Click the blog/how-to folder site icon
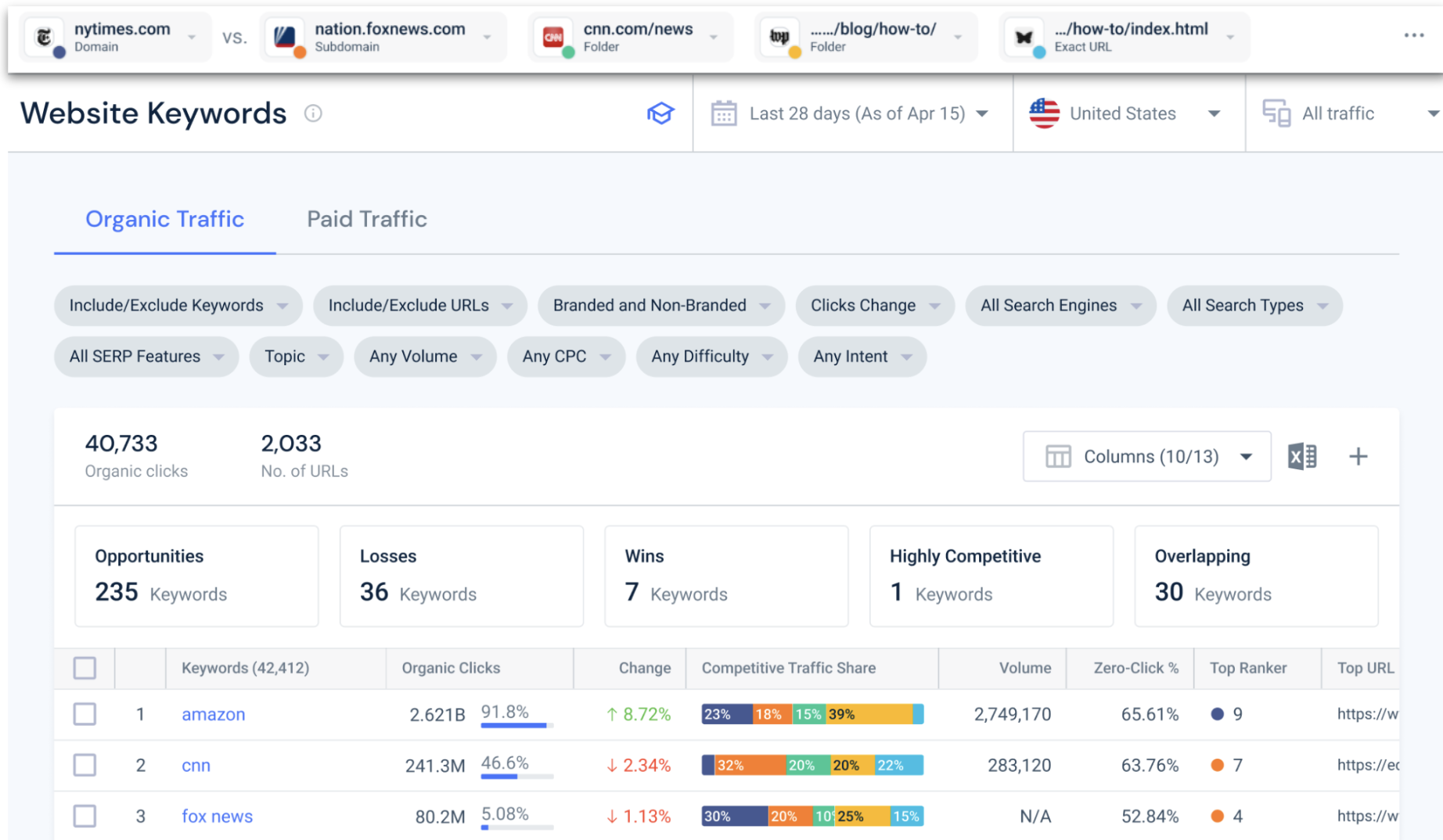Viewport: 1443px width, 840px height. click(779, 36)
